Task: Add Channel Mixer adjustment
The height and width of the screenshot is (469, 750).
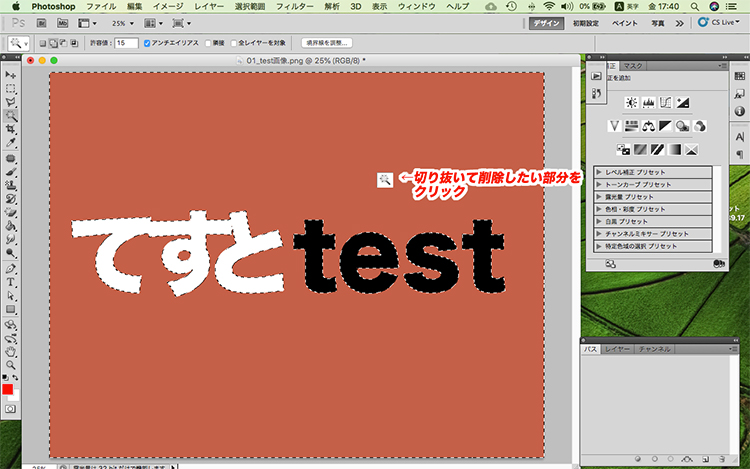Action: 700,126
